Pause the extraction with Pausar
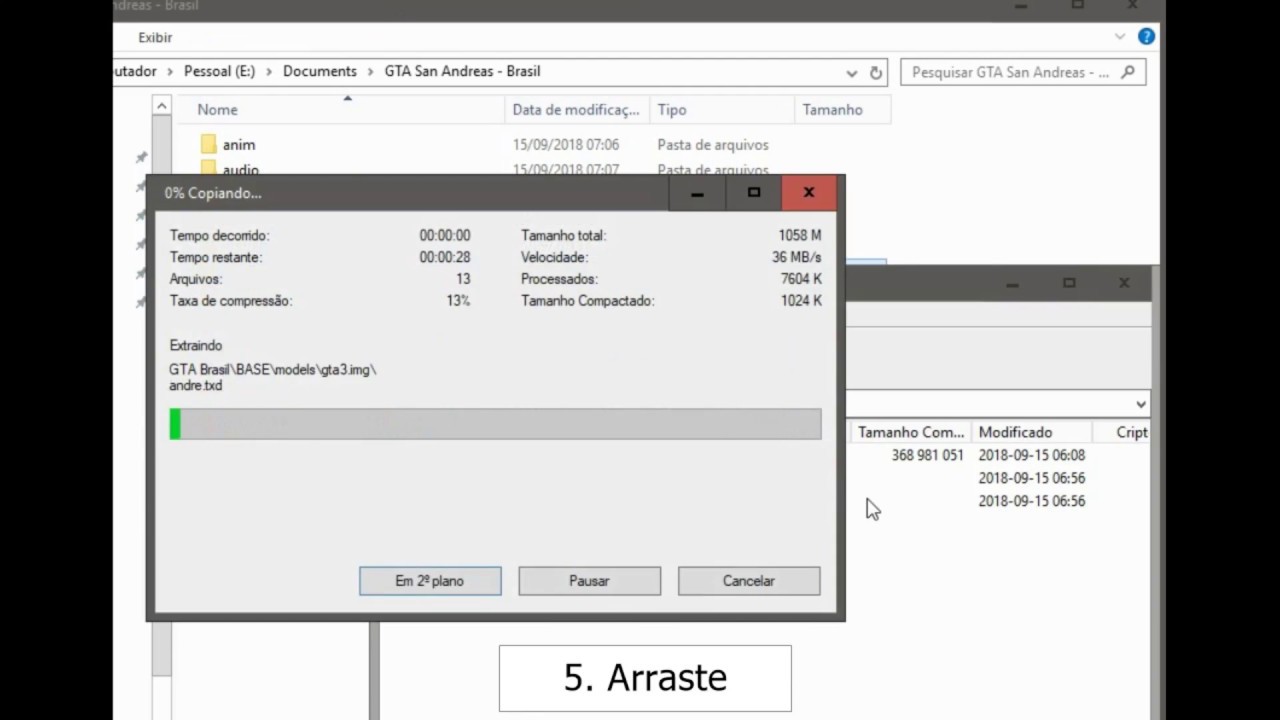The width and height of the screenshot is (1280, 720). (x=589, y=581)
